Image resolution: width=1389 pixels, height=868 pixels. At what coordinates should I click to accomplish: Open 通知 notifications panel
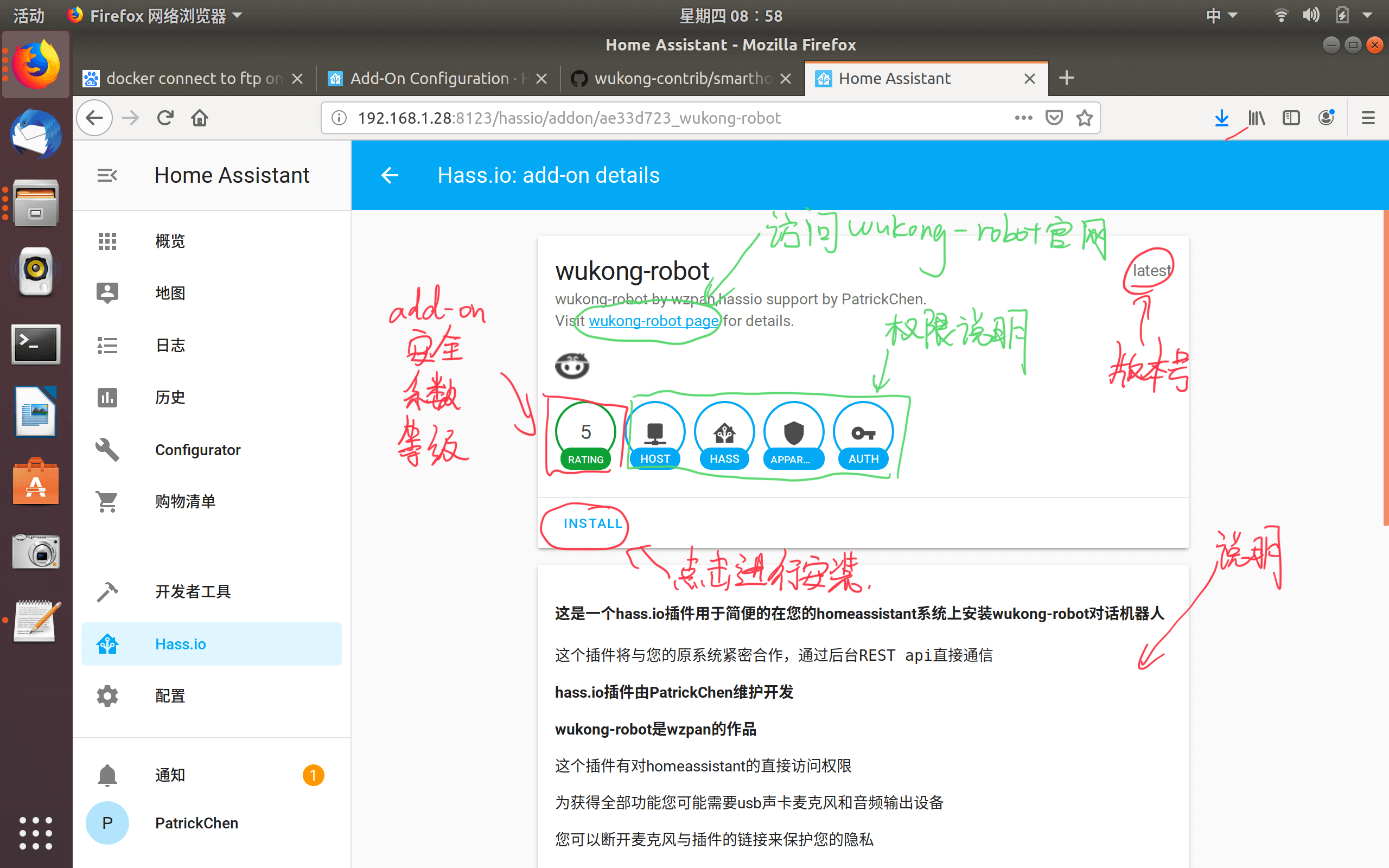point(211,776)
